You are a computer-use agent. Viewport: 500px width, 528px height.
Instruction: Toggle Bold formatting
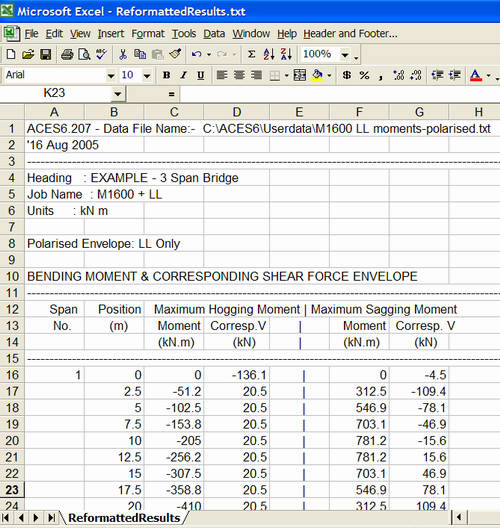point(166,75)
